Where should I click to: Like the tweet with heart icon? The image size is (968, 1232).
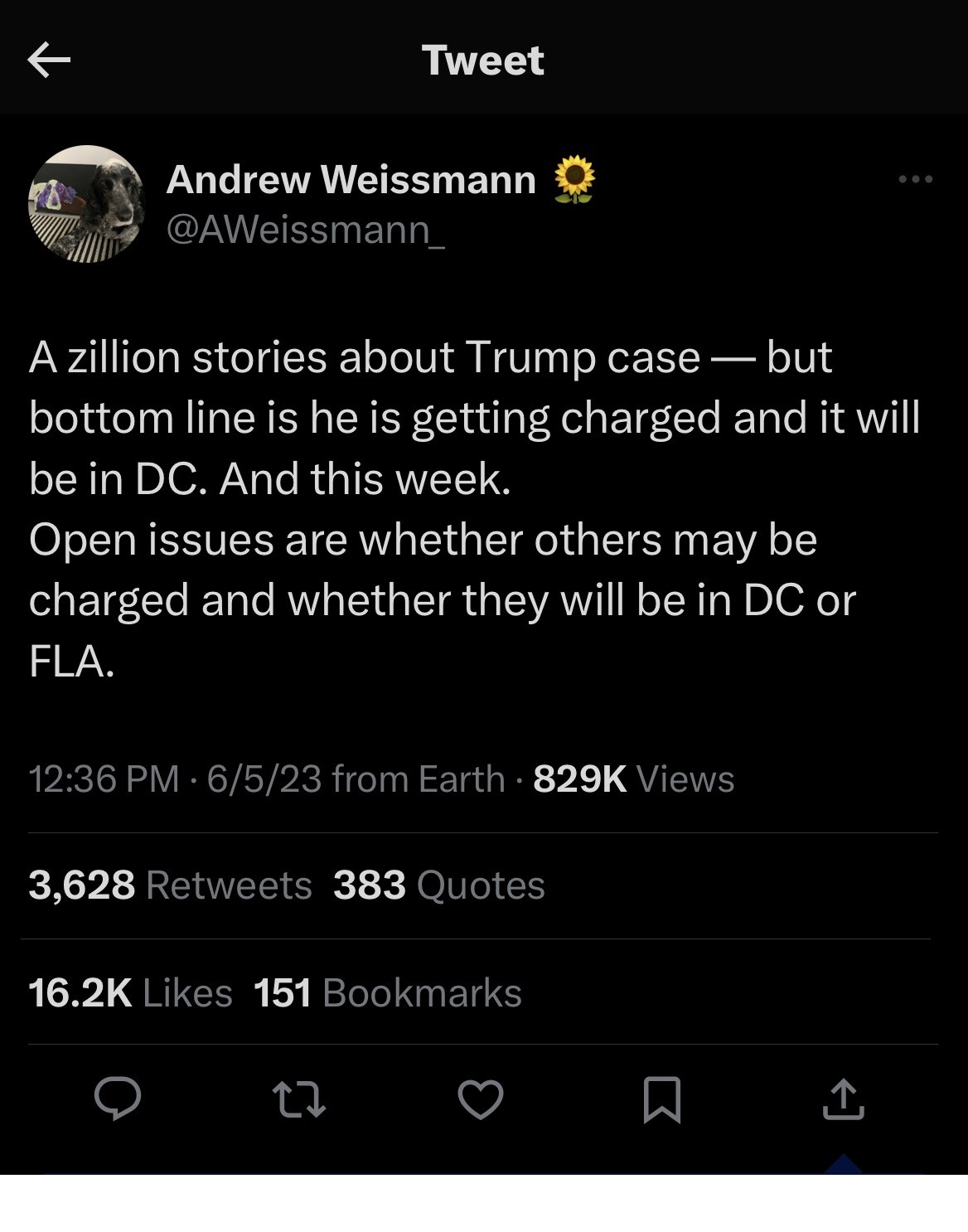[481, 1099]
